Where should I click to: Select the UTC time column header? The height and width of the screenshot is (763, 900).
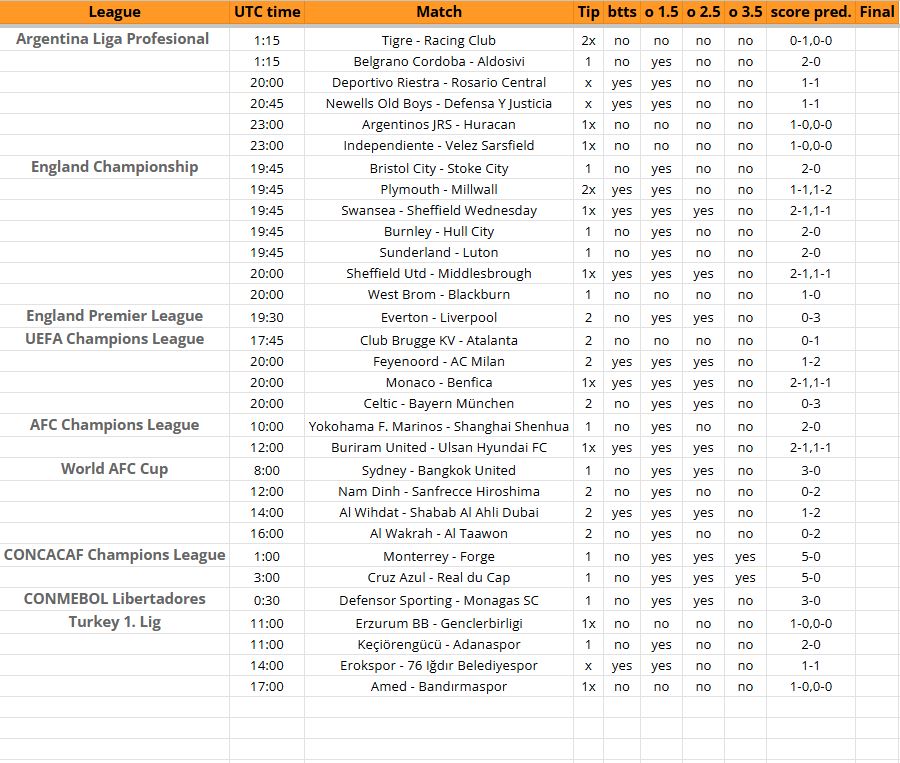pos(267,12)
